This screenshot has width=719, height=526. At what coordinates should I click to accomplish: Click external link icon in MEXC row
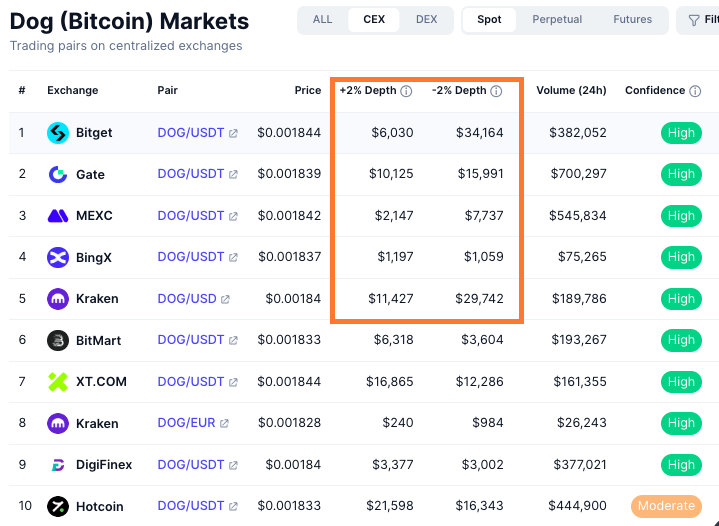233,216
